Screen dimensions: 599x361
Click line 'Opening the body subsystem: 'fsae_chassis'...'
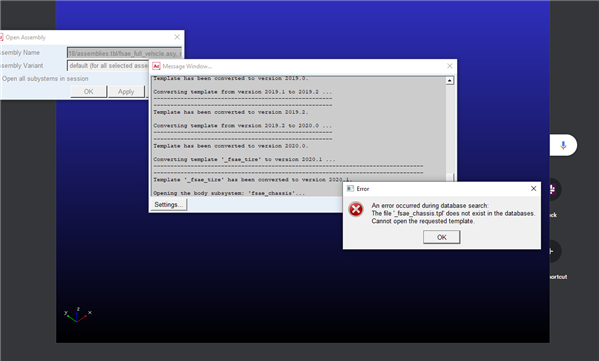(229, 193)
